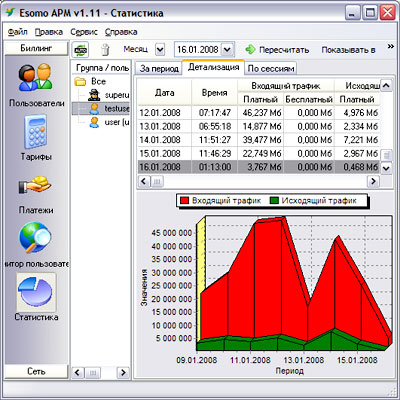400x400 pixels.
Task: Switch to the Детализация tab
Action: 213,67
